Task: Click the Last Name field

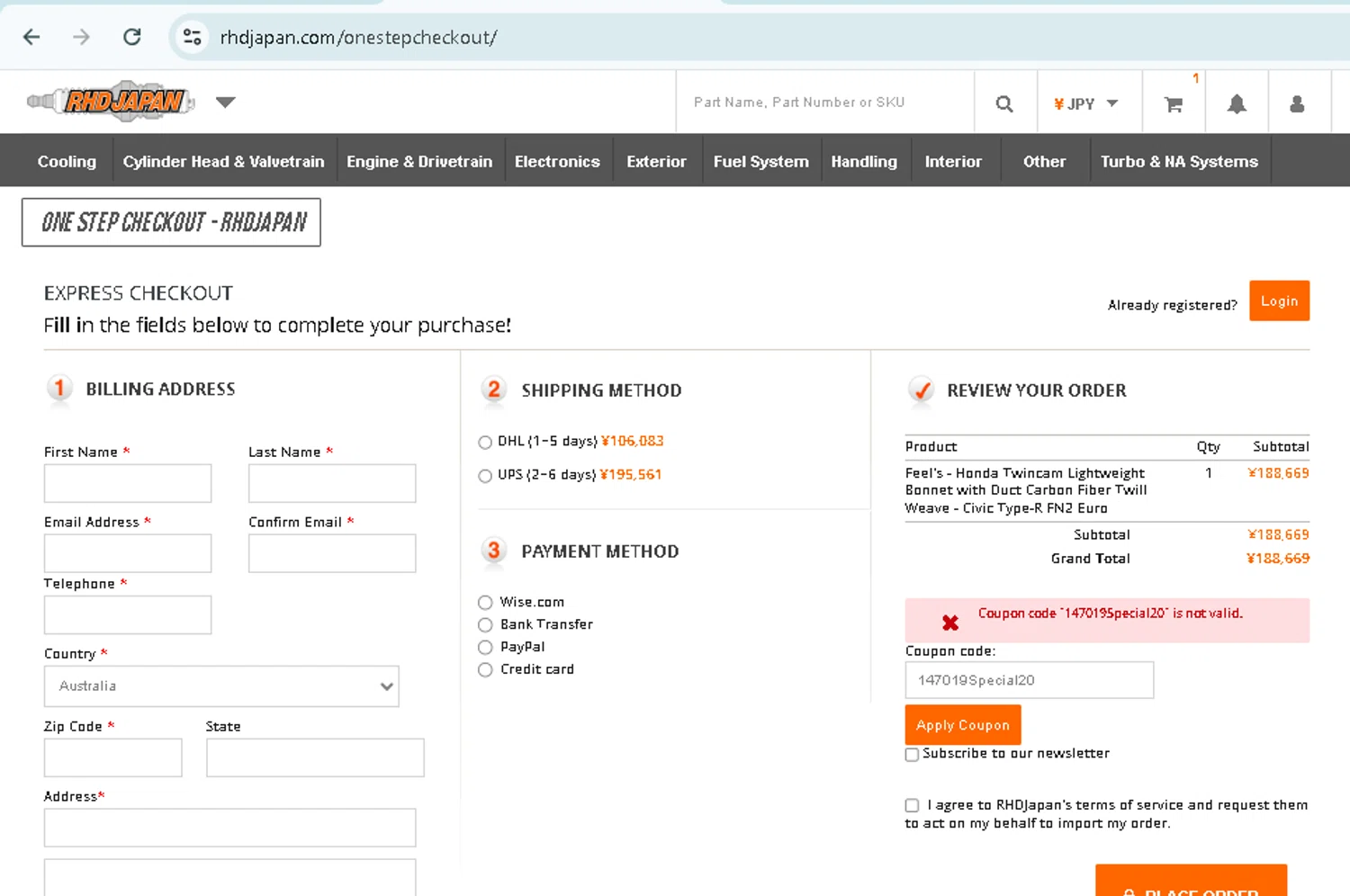Action: 332,483
